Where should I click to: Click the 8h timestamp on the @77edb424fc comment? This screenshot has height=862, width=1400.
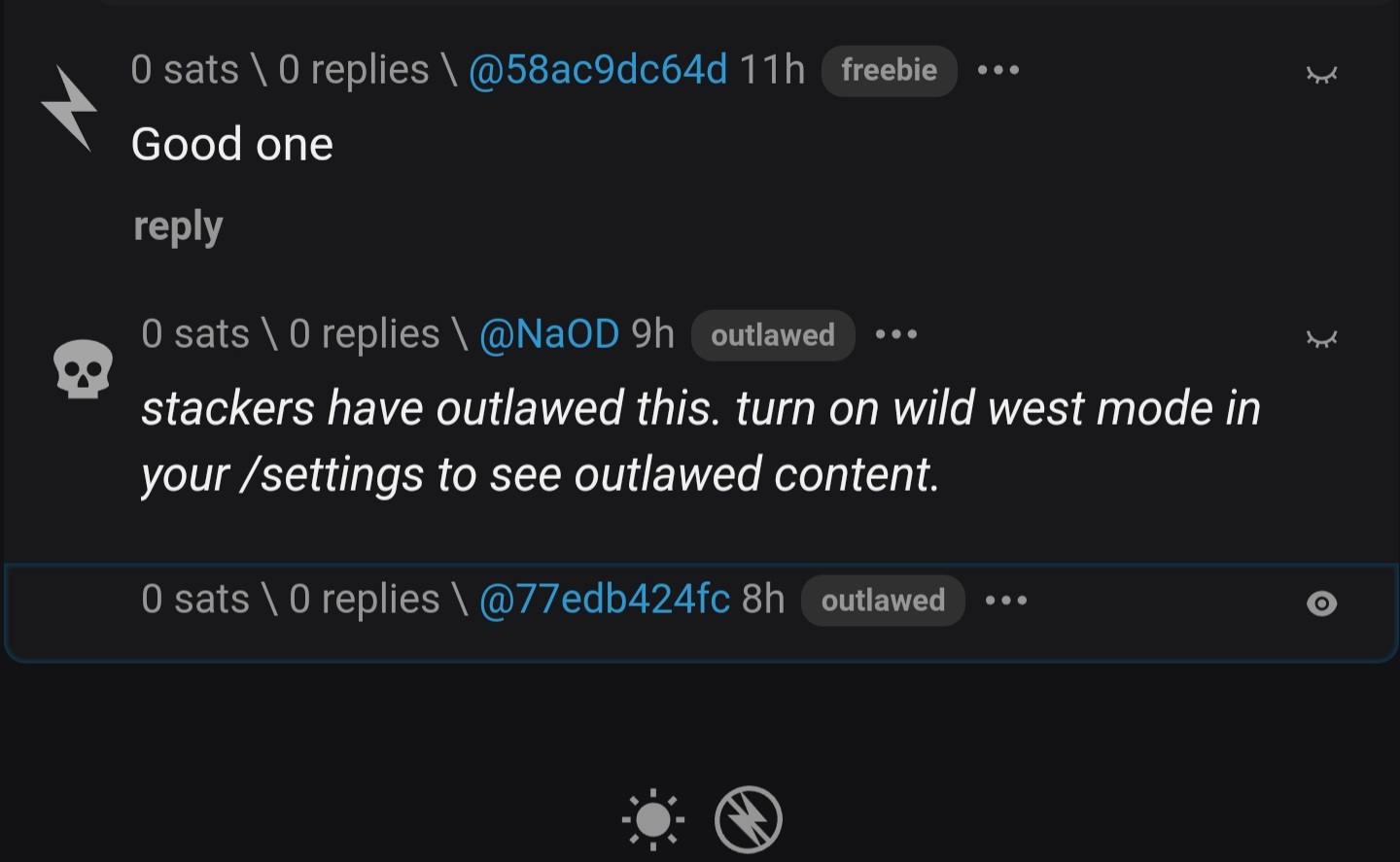763,600
